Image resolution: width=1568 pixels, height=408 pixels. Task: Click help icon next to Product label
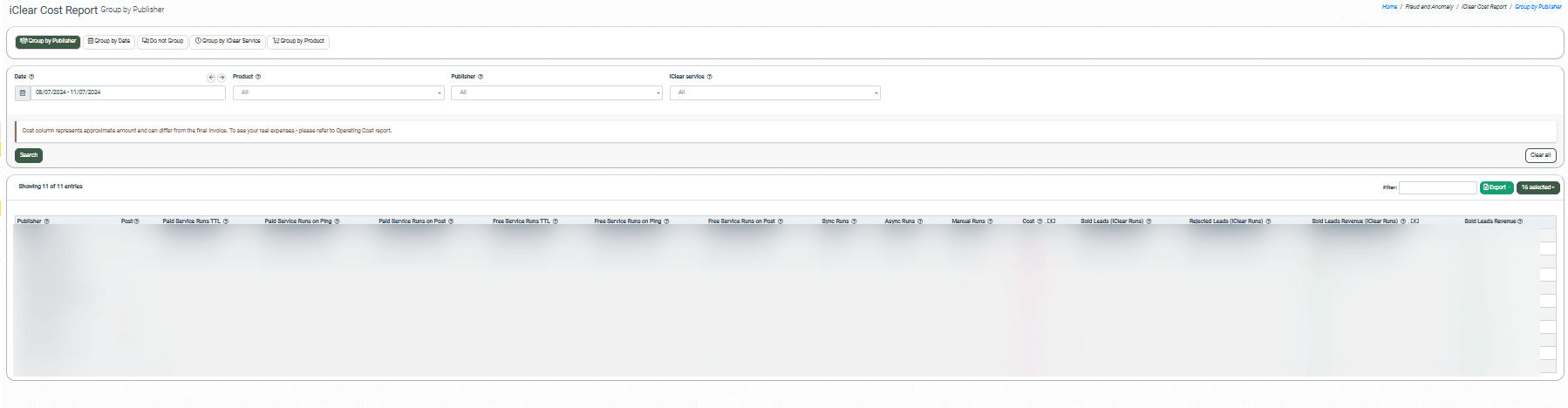[258, 77]
